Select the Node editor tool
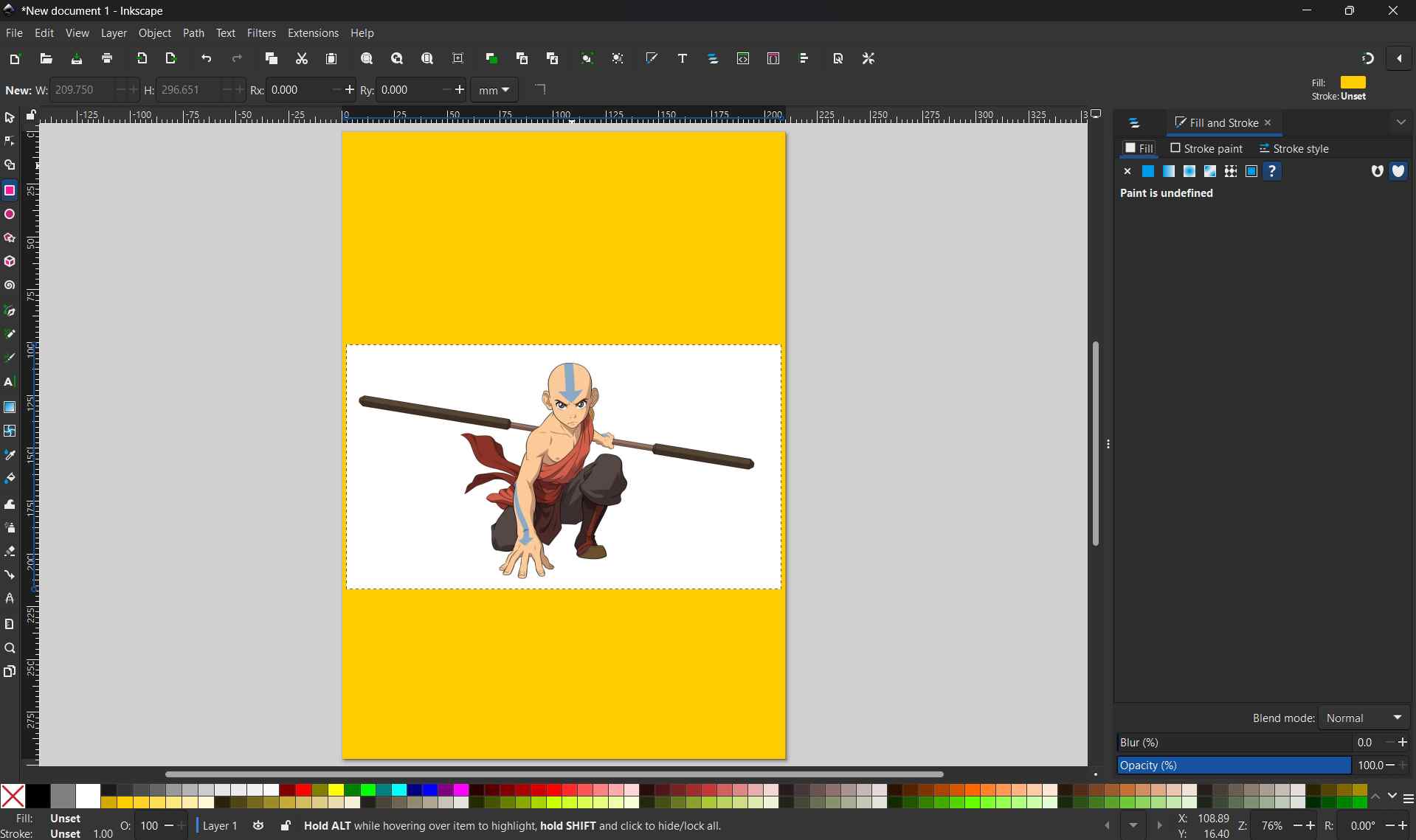The width and height of the screenshot is (1416, 840). point(10,140)
